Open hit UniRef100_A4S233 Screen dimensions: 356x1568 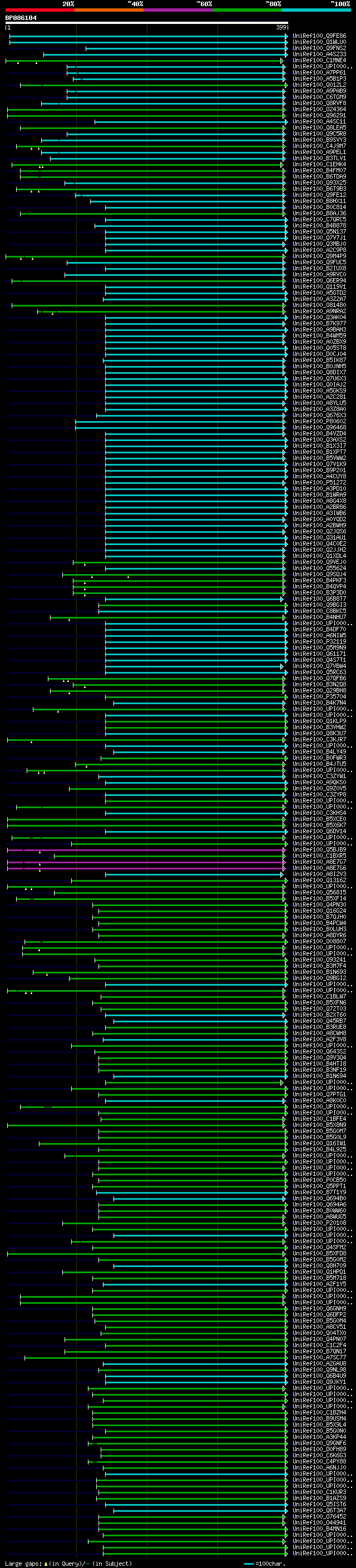319,54
